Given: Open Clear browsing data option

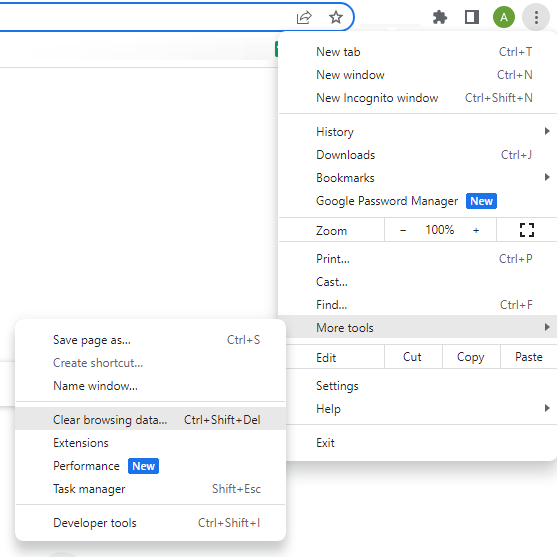Looking at the screenshot, I should pos(150,420).
